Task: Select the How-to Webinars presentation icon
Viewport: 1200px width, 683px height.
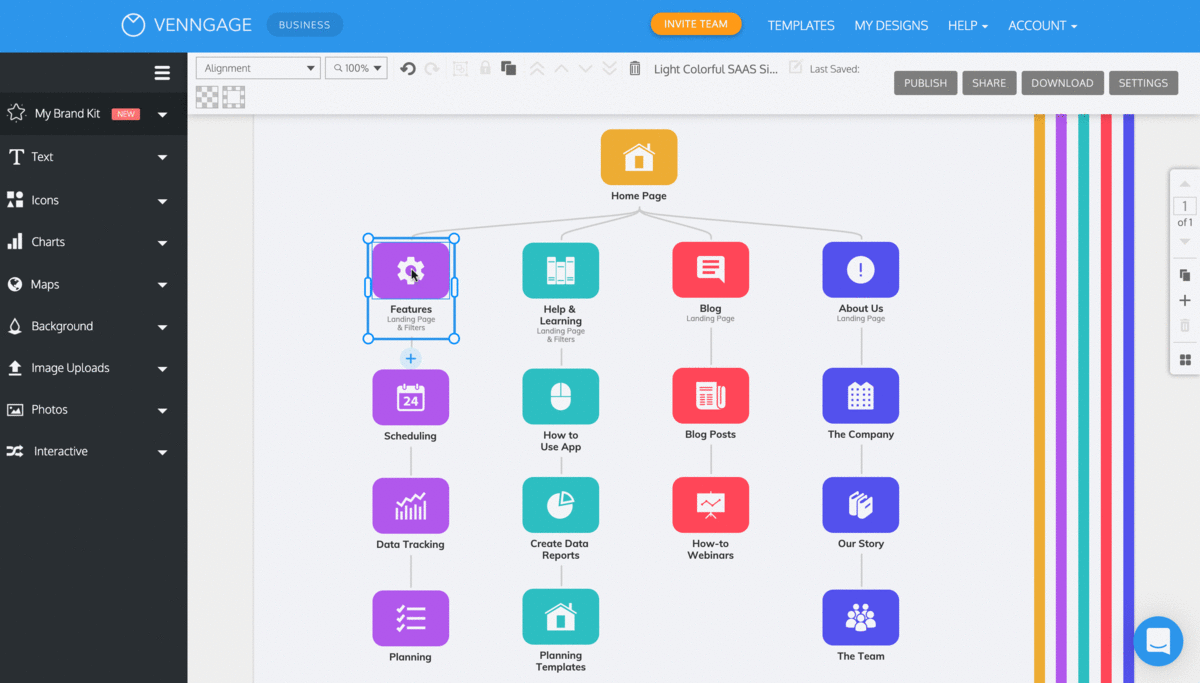Action: pyautogui.click(x=711, y=505)
